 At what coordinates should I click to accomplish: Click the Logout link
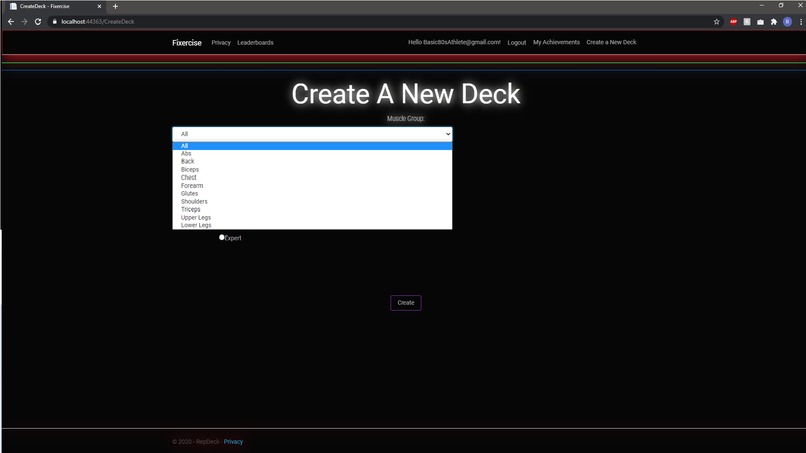[x=517, y=43]
